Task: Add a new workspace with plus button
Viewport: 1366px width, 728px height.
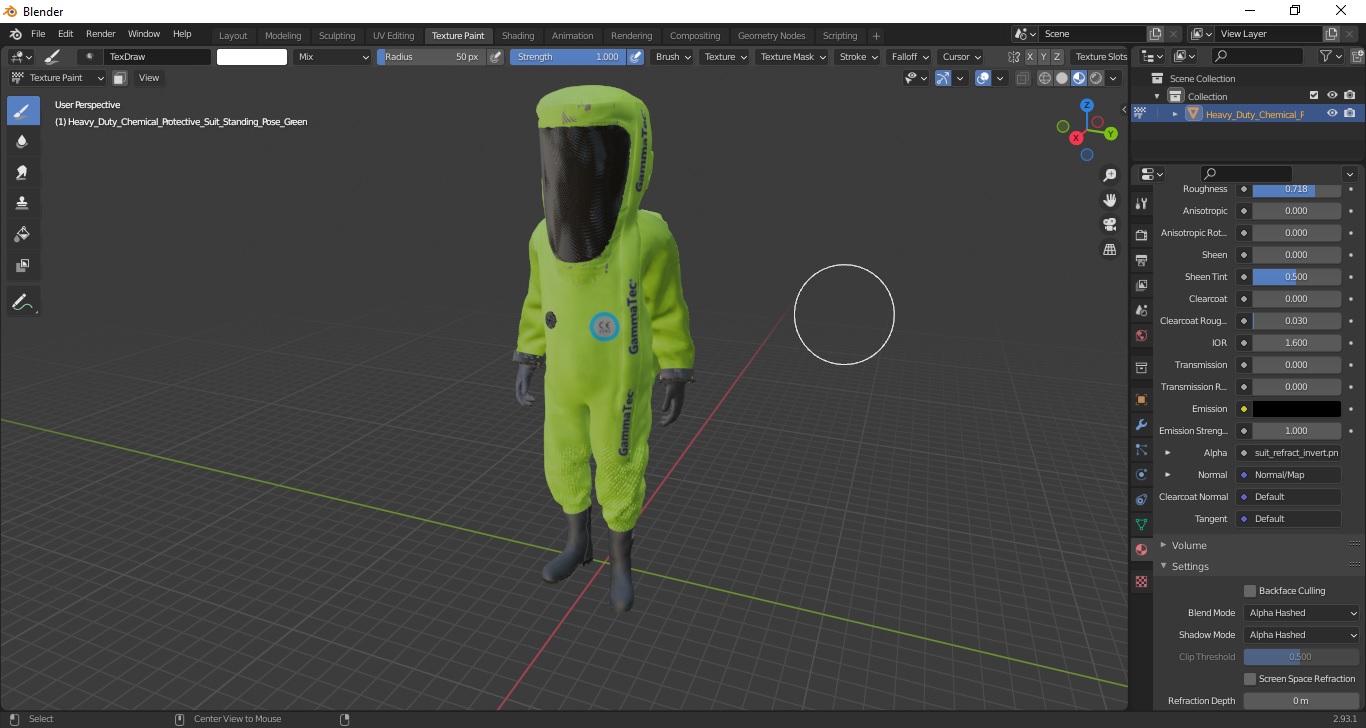Action: point(877,36)
